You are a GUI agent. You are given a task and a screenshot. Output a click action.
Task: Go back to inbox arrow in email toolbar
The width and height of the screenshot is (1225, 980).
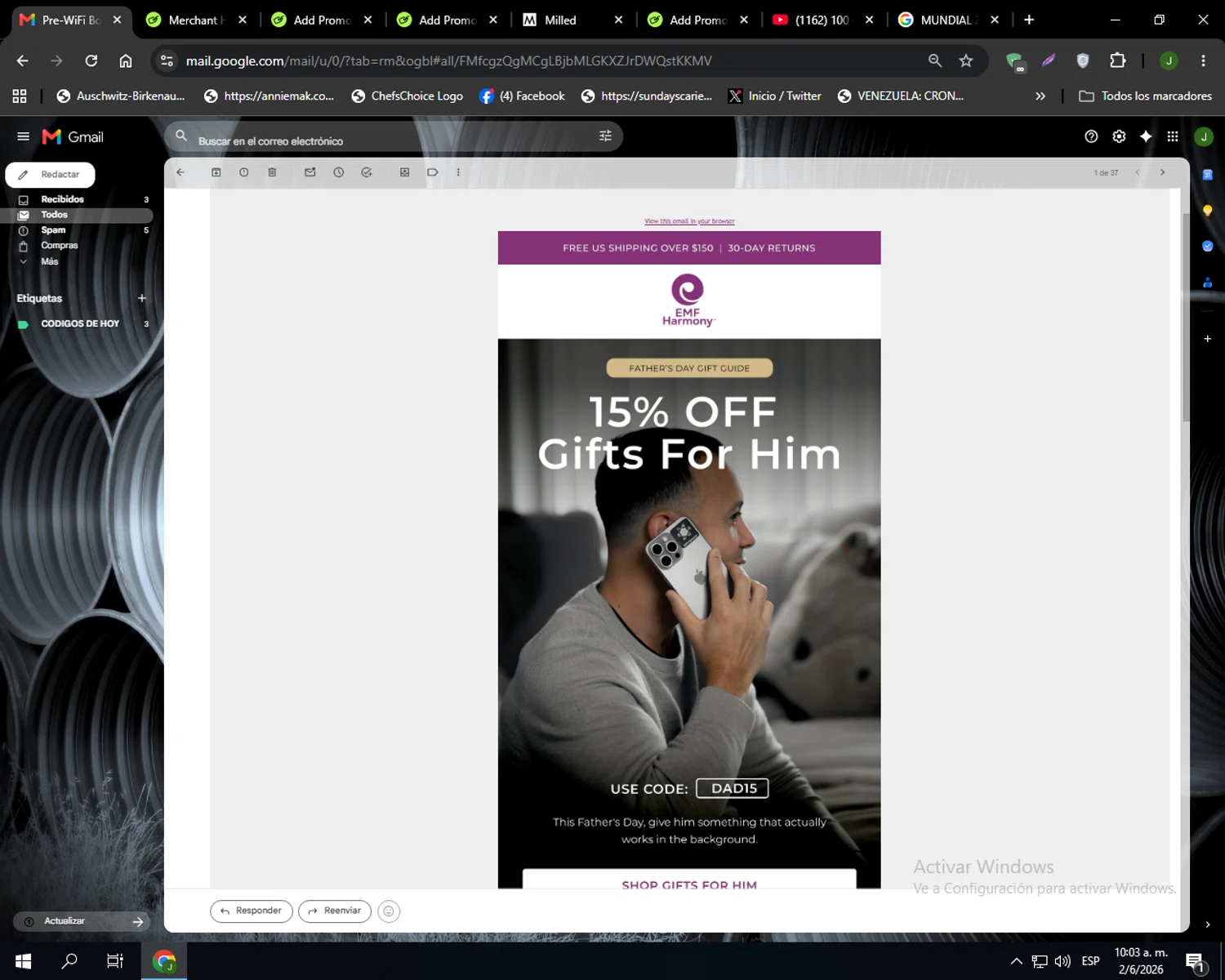point(180,172)
